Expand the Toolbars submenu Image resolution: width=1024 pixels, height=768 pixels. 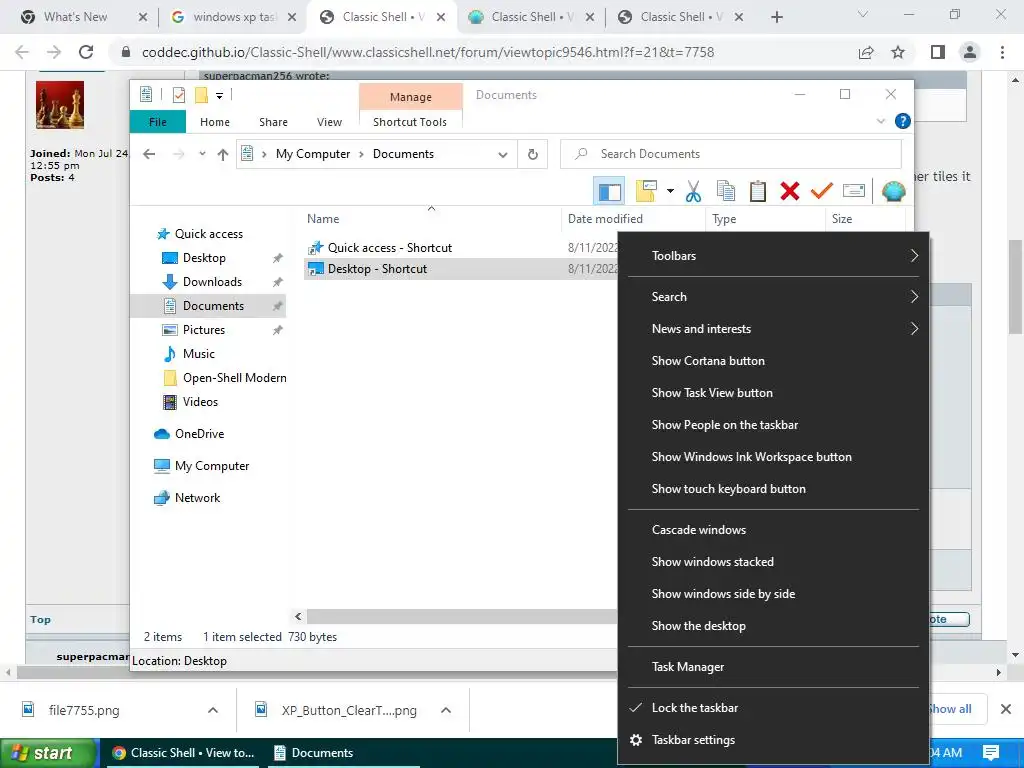click(x=773, y=256)
